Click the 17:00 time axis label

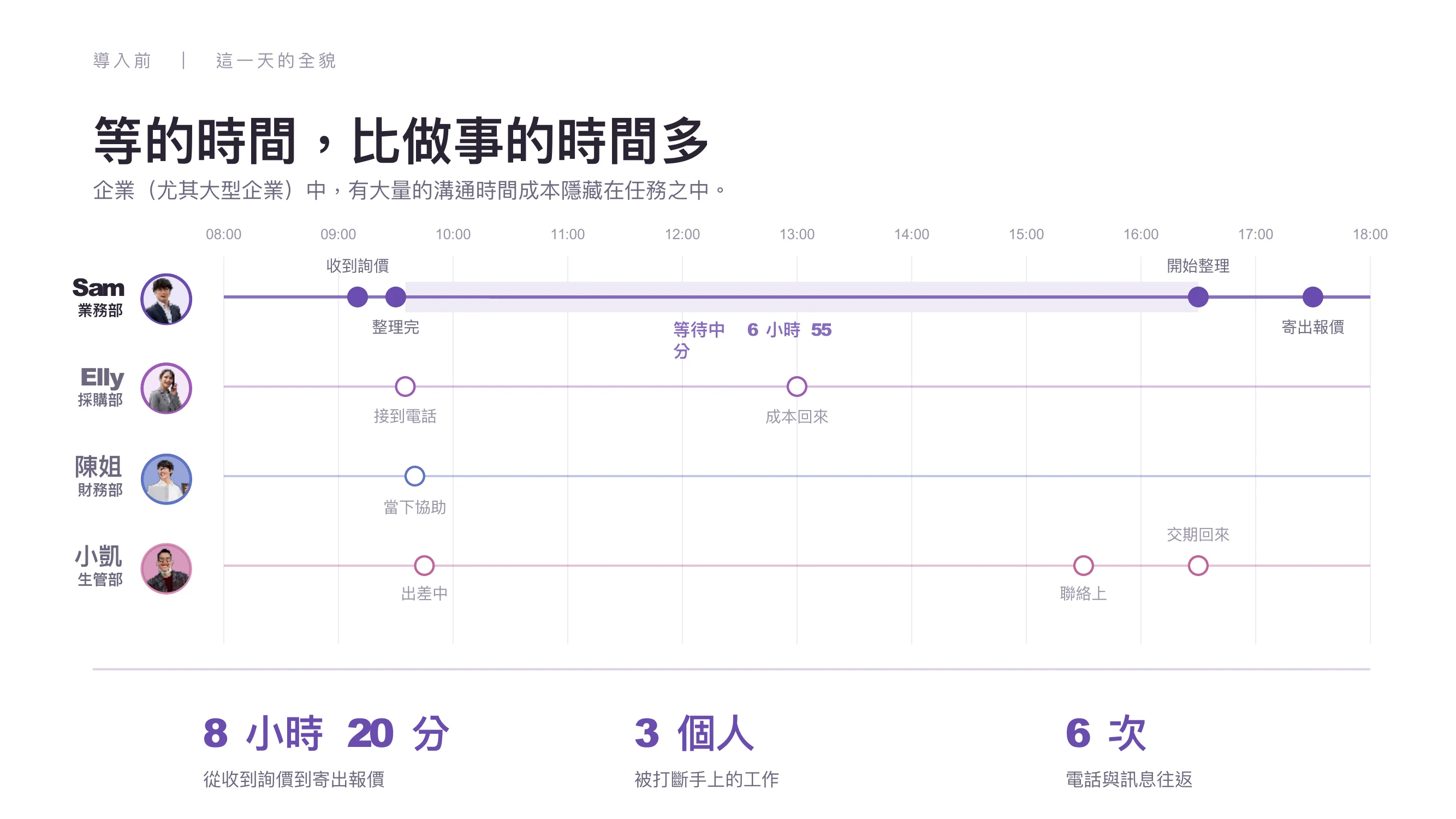click(x=1255, y=234)
